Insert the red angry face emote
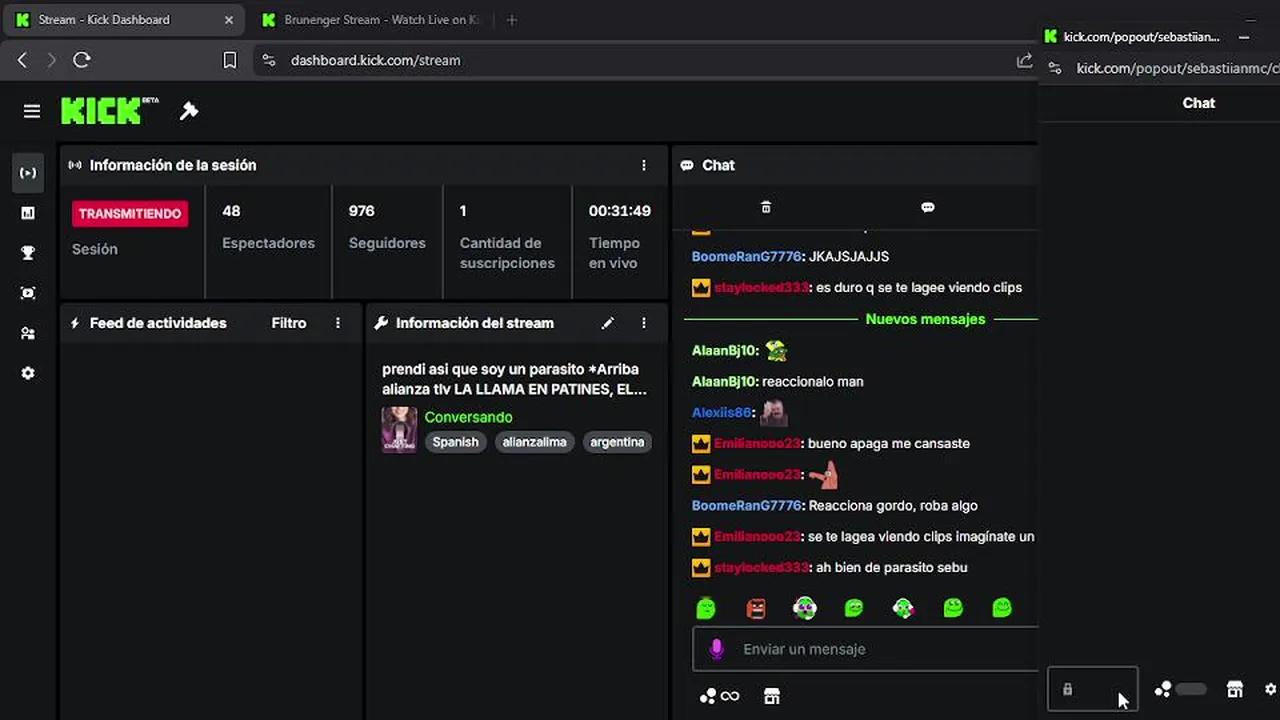The width and height of the screenshot is (1280, 720). [x=756, y=607]
